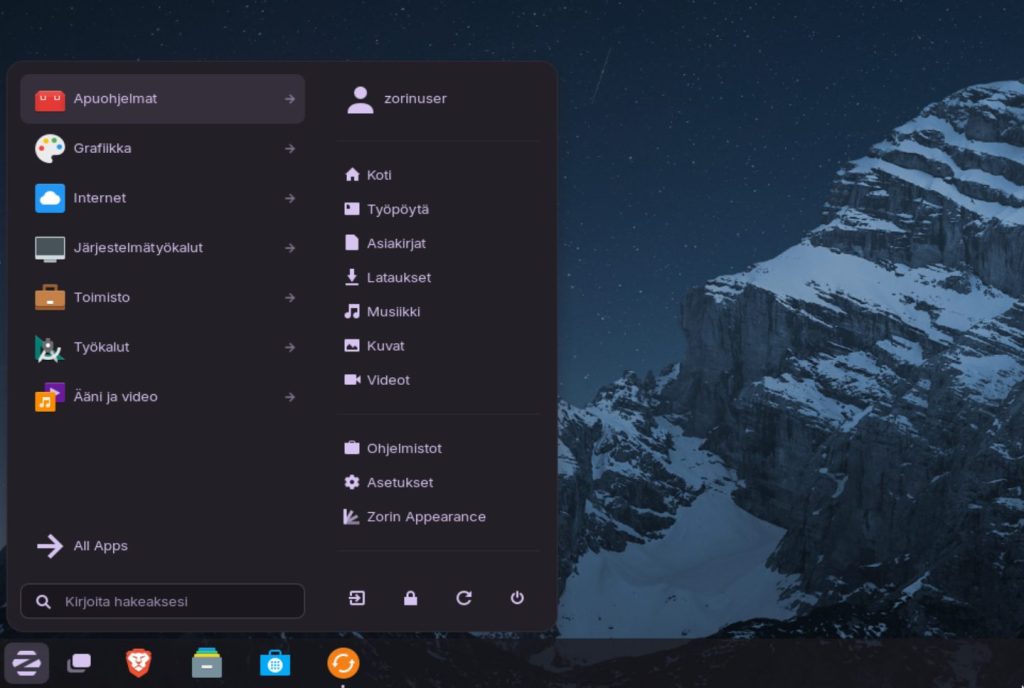This screenshot has height=688, width=1024.
Task: Show All Apps text label
Action: pos(101,546)
